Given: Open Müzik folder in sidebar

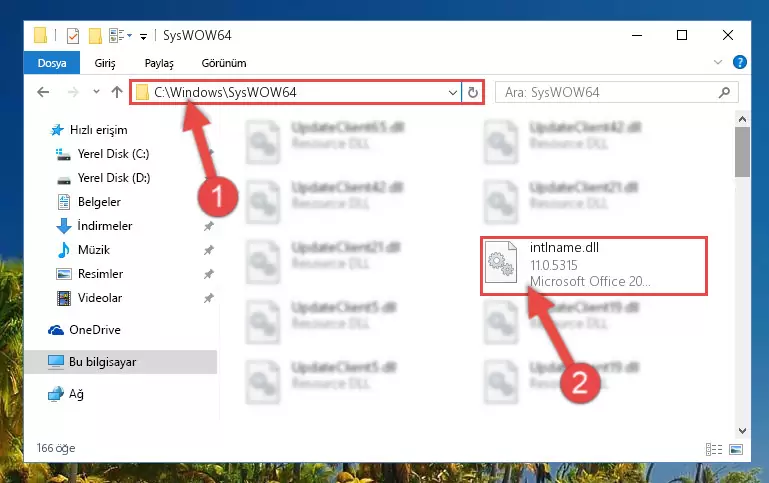Looking at the screenshot, I should point(94,250).
